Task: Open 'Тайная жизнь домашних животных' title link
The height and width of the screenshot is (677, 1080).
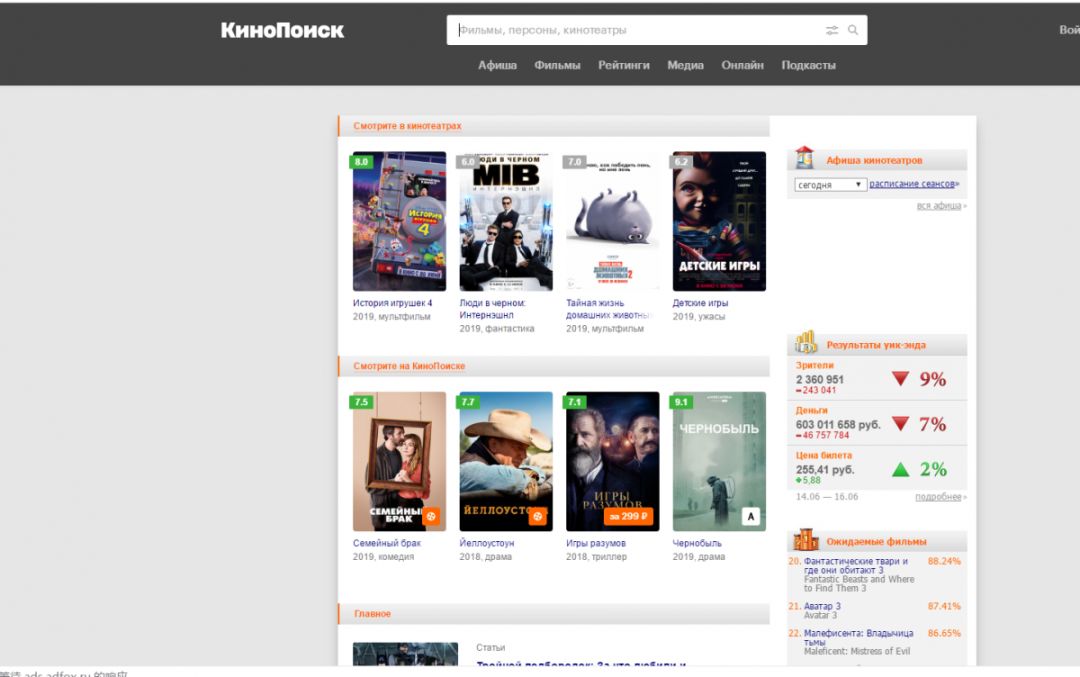Action: point(608,309)
